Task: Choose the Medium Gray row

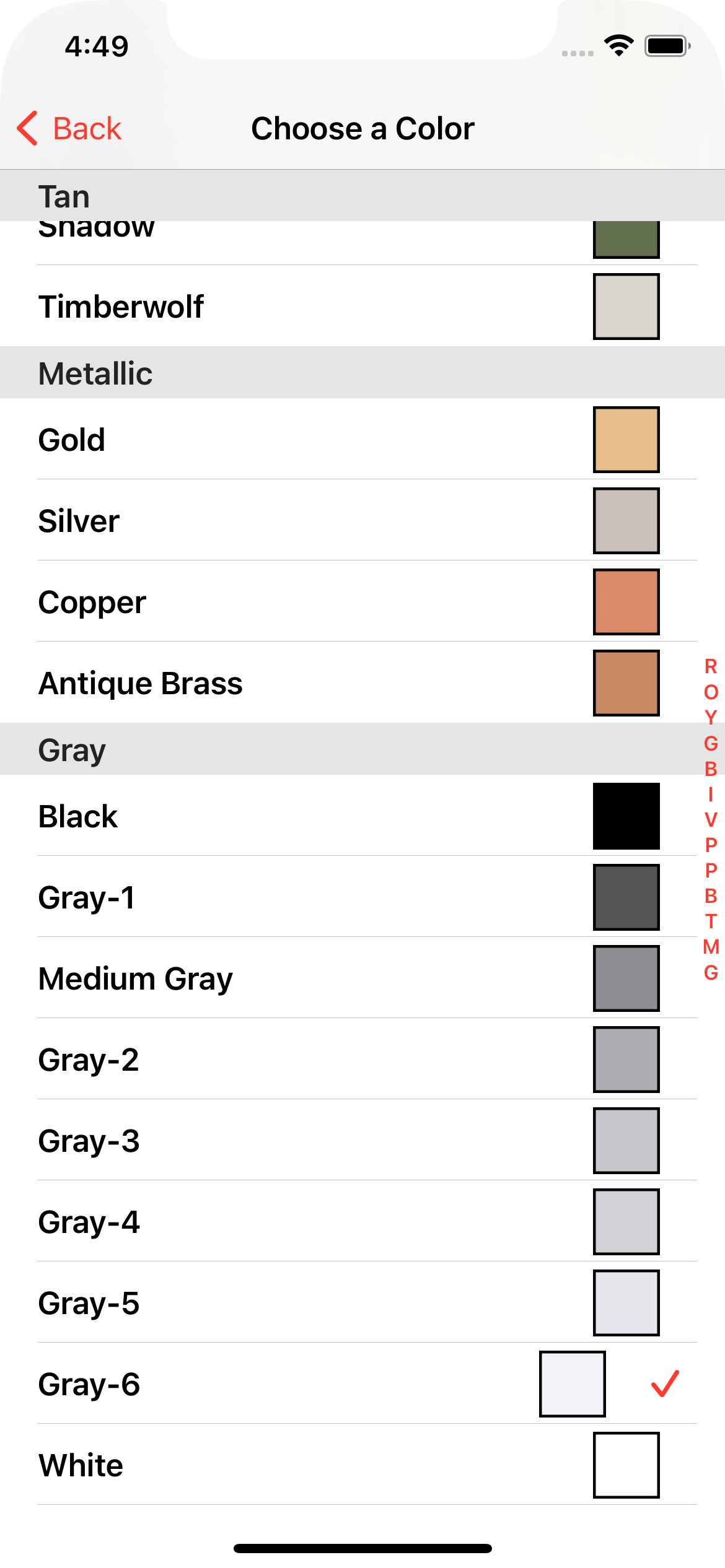Action: [x=362, y=978]
